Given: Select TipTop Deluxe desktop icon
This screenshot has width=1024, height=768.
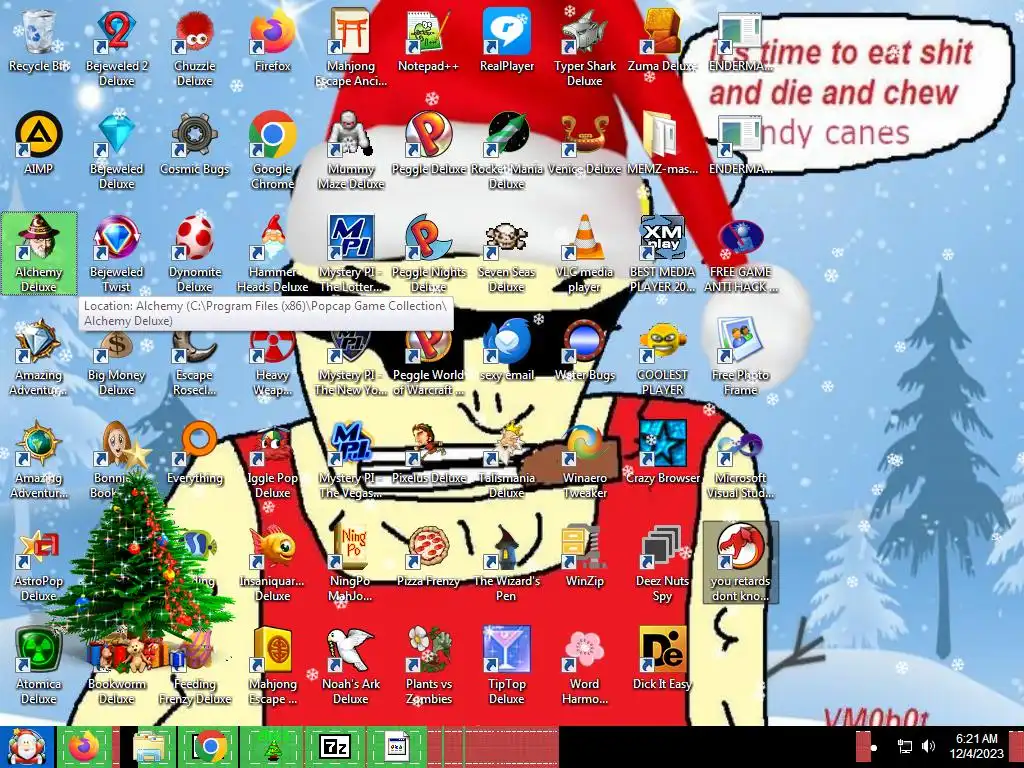Looking at the screenshot, I should [x=507, y=666].
